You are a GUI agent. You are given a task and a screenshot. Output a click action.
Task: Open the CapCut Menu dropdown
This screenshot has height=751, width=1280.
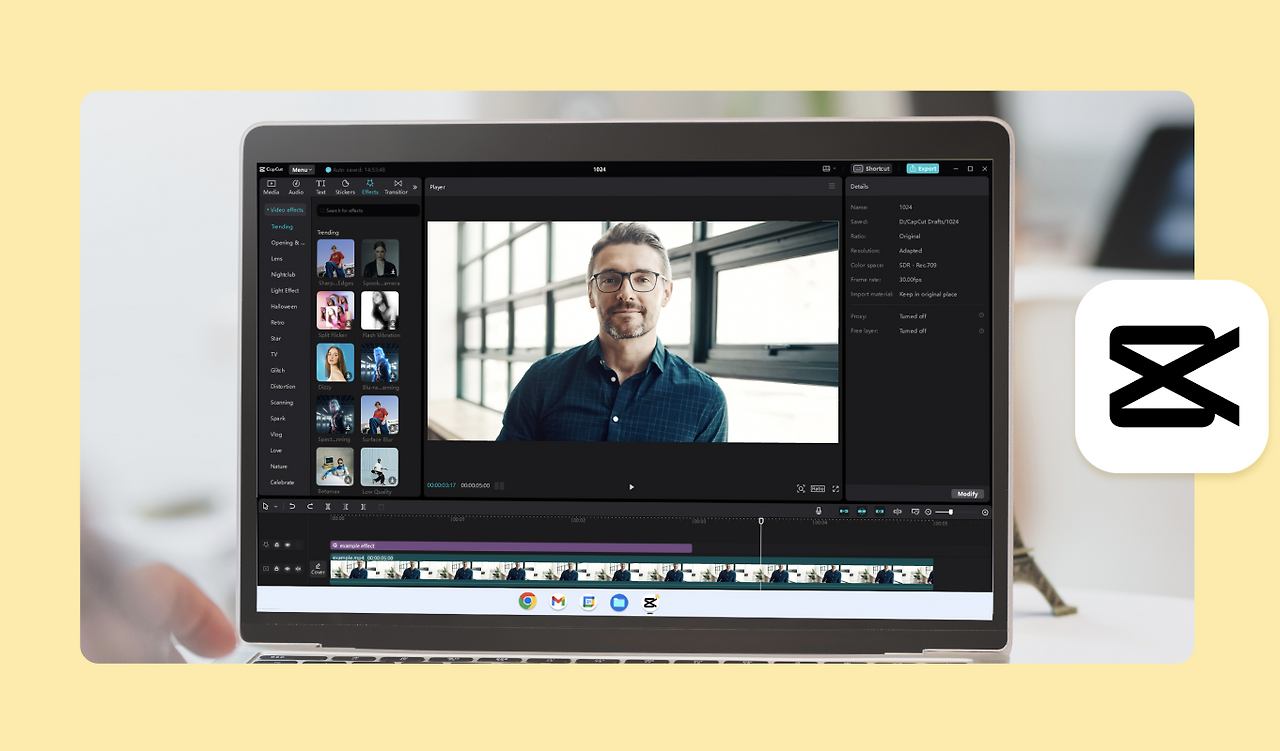tap(301, 170)
